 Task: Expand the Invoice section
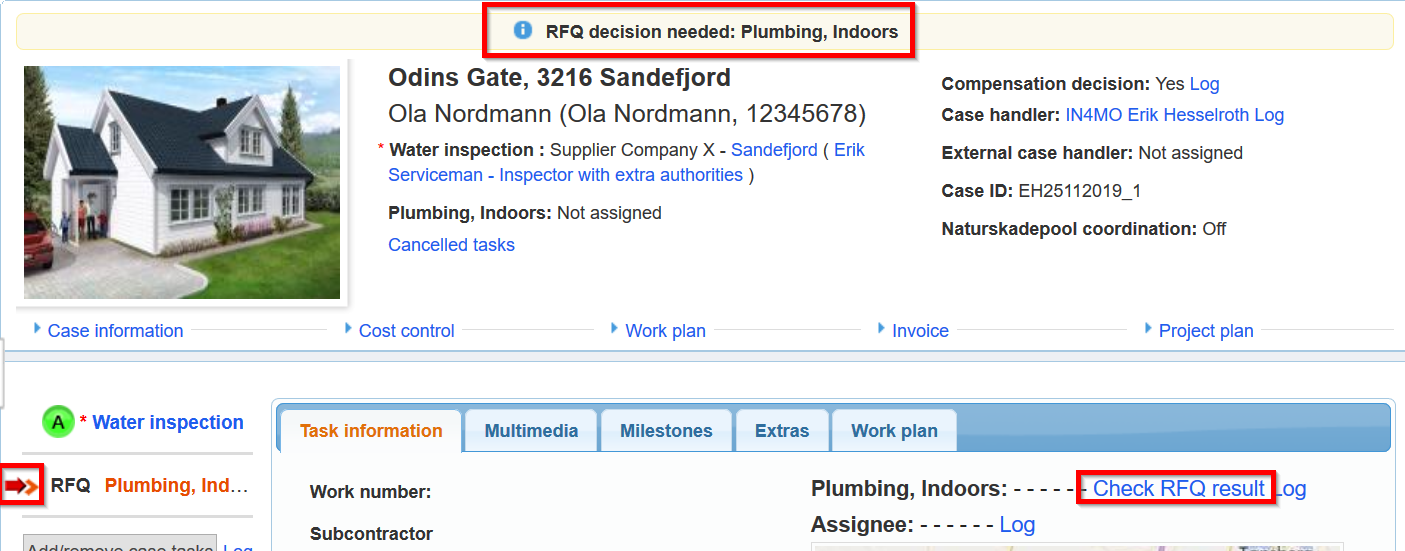920,331
